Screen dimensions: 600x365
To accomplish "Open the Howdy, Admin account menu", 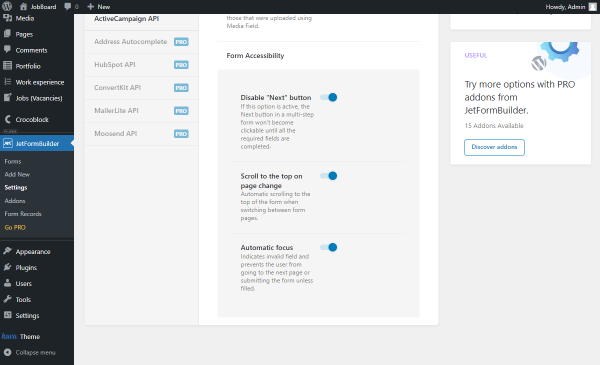I will coord(571,7).
